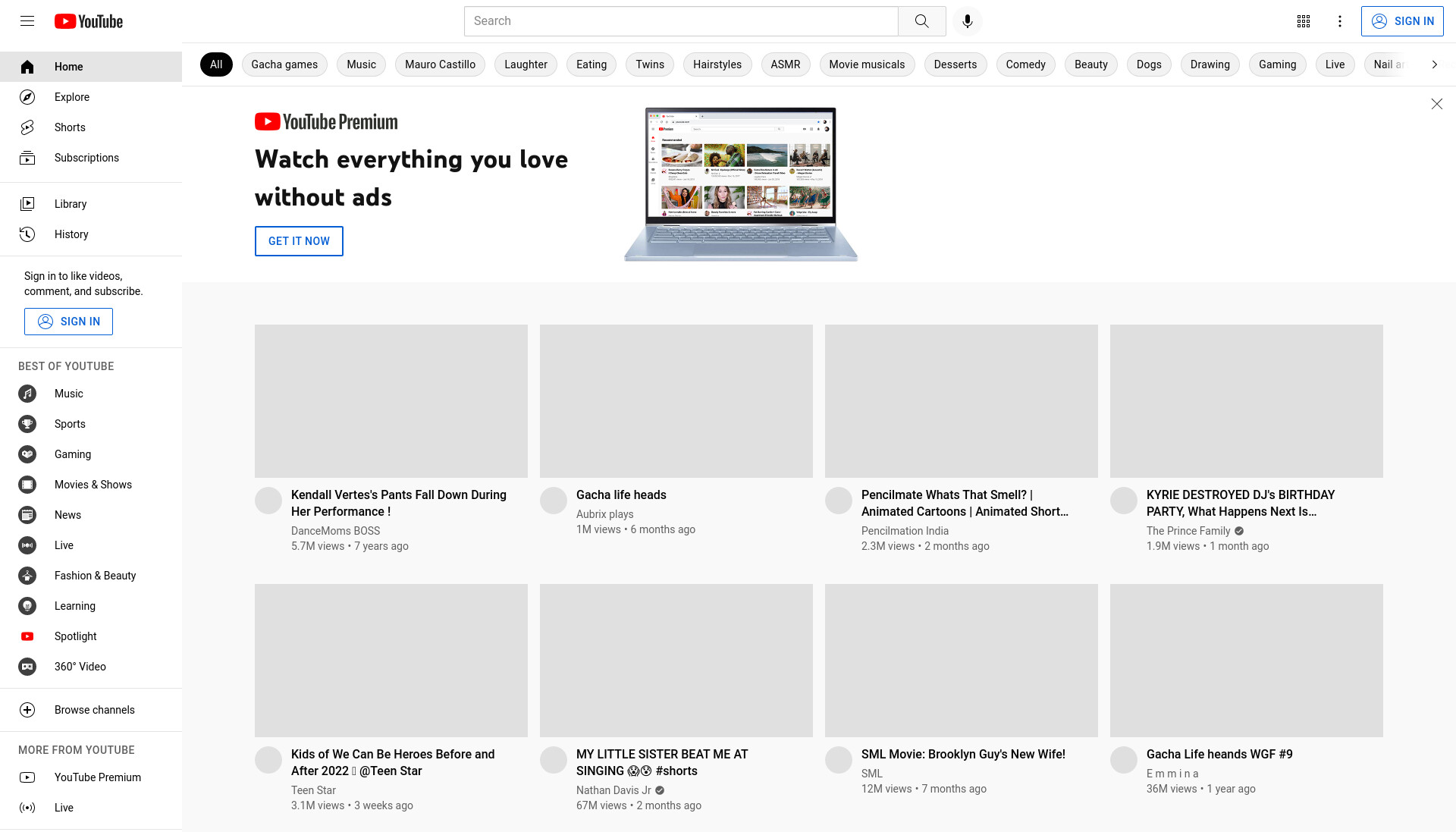Open the News section

(x=91, y=515)
